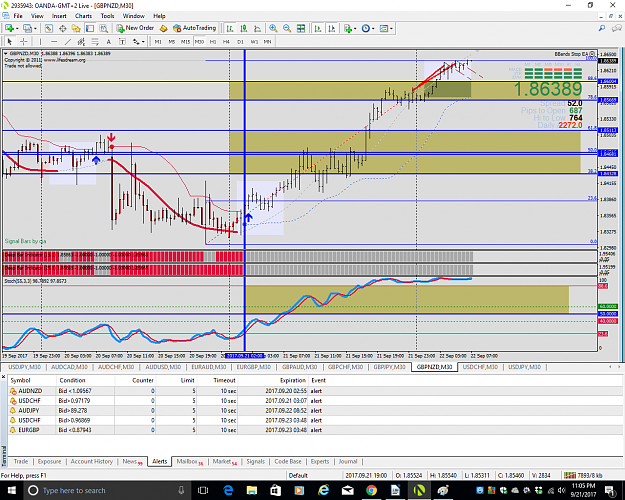The image size is (625, 500).
Task: Toggle the AutoTrading button
Action: pos(195,28)
